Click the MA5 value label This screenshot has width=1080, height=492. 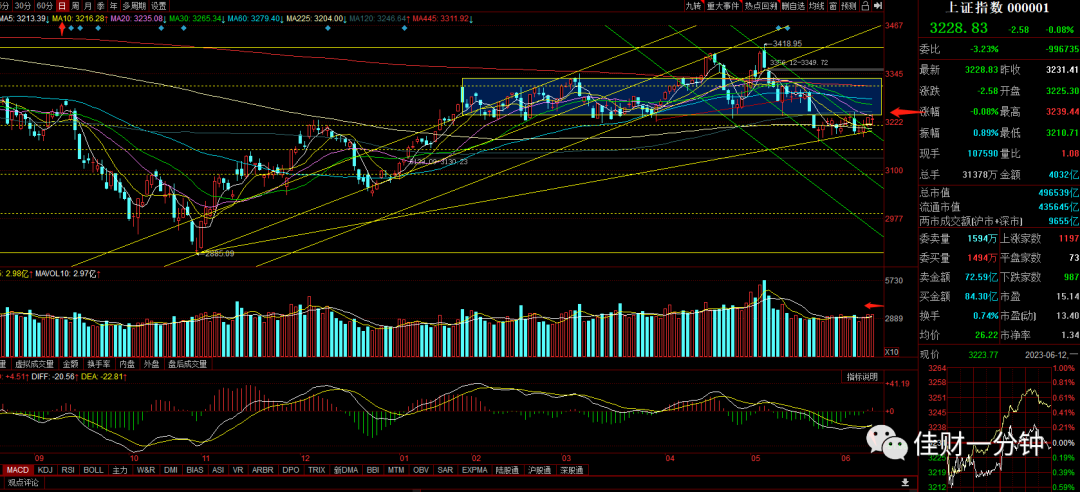23,19
